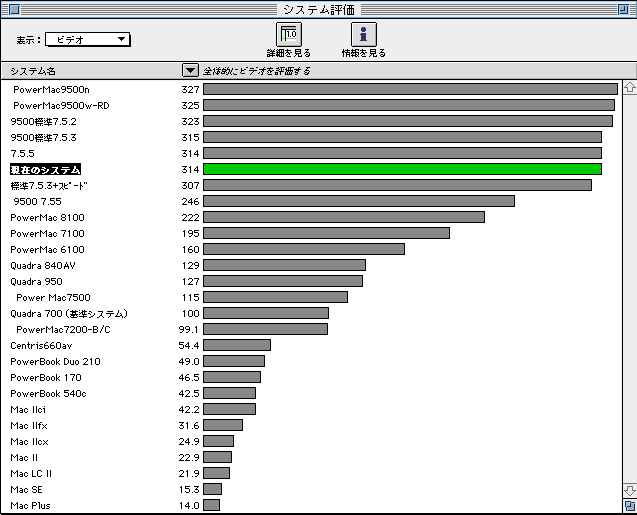This screenshot has width=637, height=515.
Task: Select the 7.5.5 system row
Action: click(311, 153)
